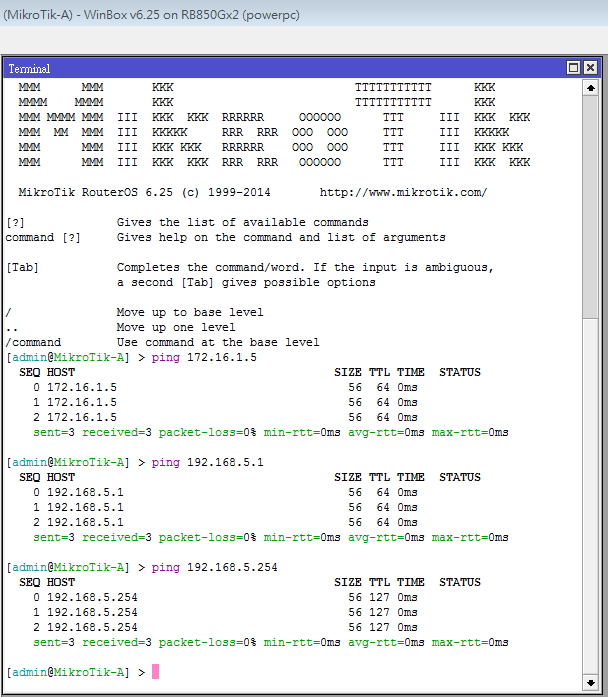The width and height of the screenshot is (608, 697).
Task: Click the empty scrollbar track below the thumb
Action: (x=590, y=496)
